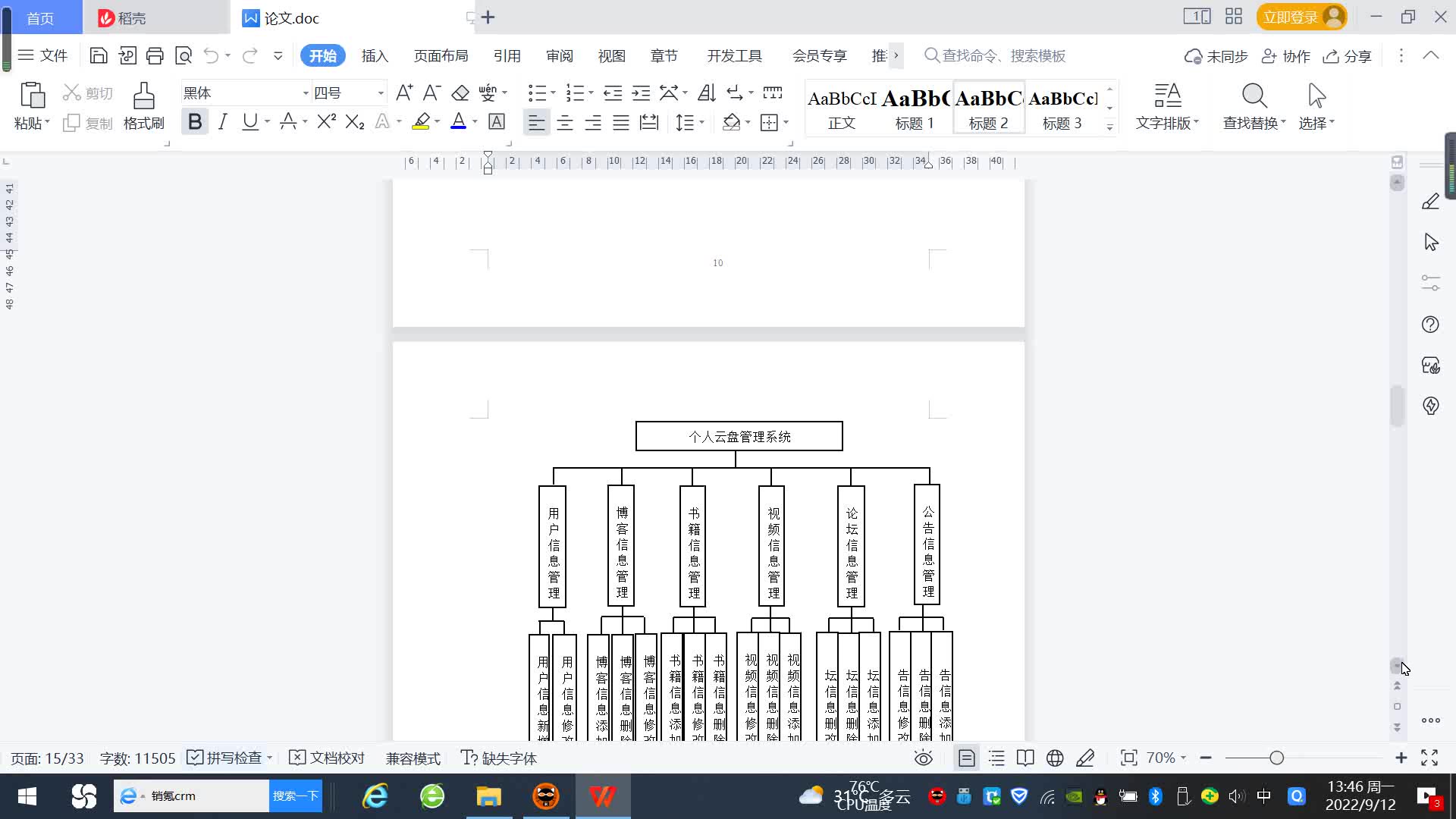Toggle Underline formatting
Viewport: 1456px width, 819px height.
(249, 121)
